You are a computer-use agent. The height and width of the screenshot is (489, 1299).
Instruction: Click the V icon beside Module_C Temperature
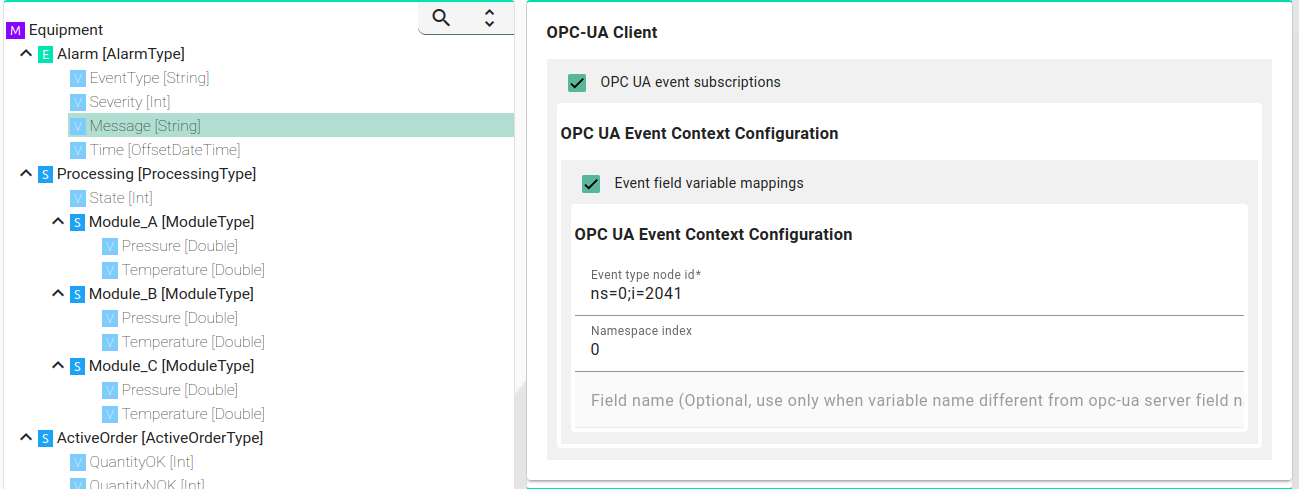(110, 414)
